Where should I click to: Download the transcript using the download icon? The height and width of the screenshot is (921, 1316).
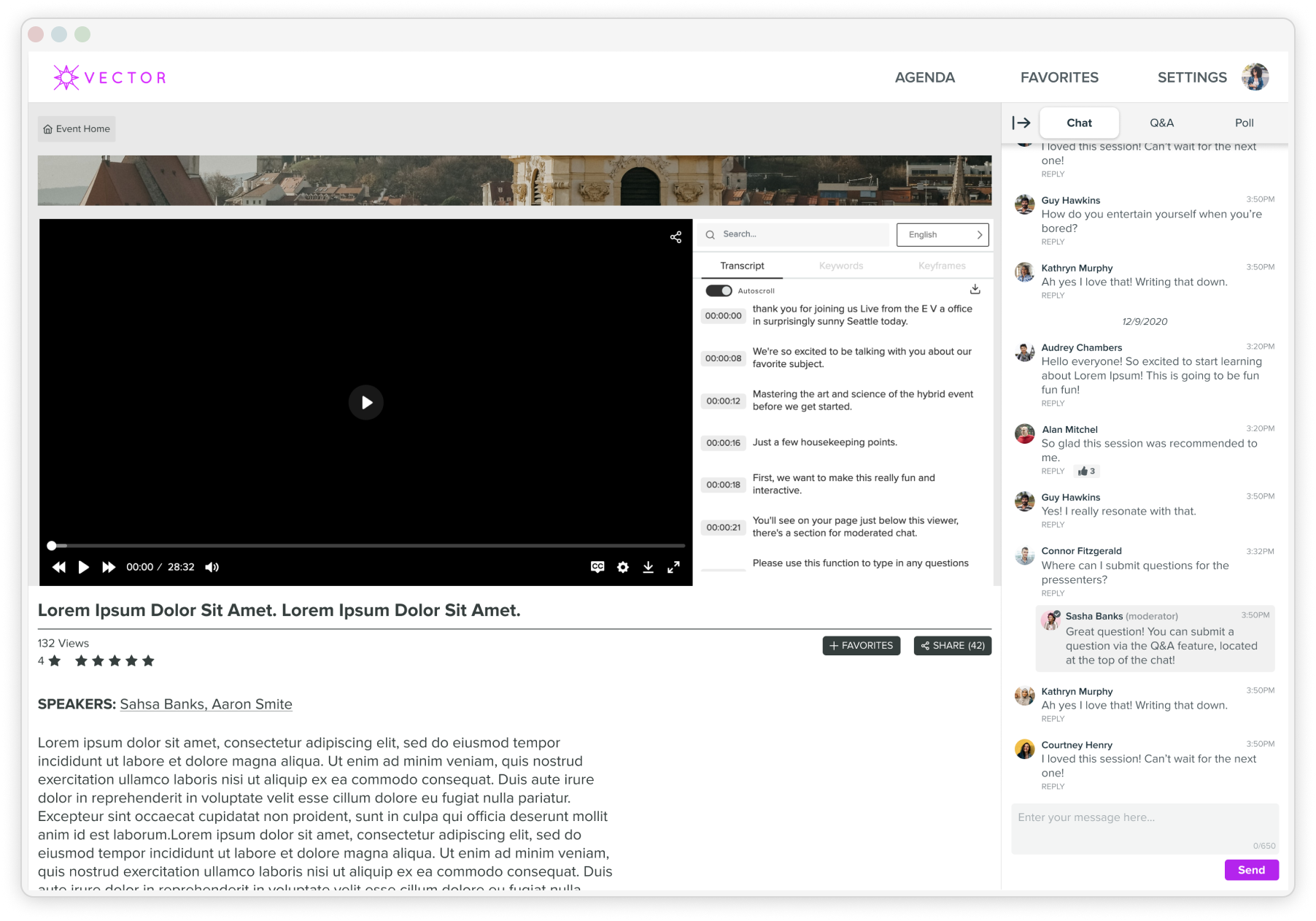975,290
